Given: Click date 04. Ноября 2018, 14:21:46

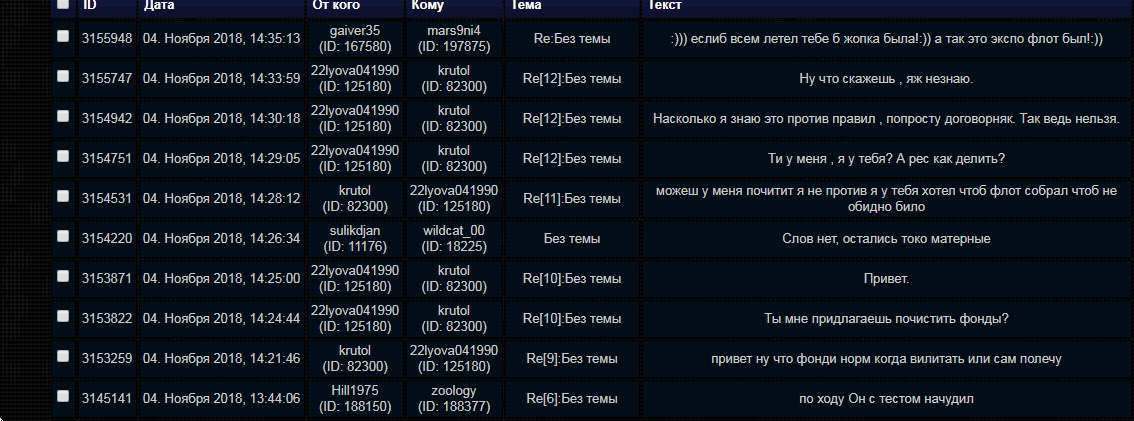Looking at the screenshot, I should pyautogui.click(x=221, y=359).
